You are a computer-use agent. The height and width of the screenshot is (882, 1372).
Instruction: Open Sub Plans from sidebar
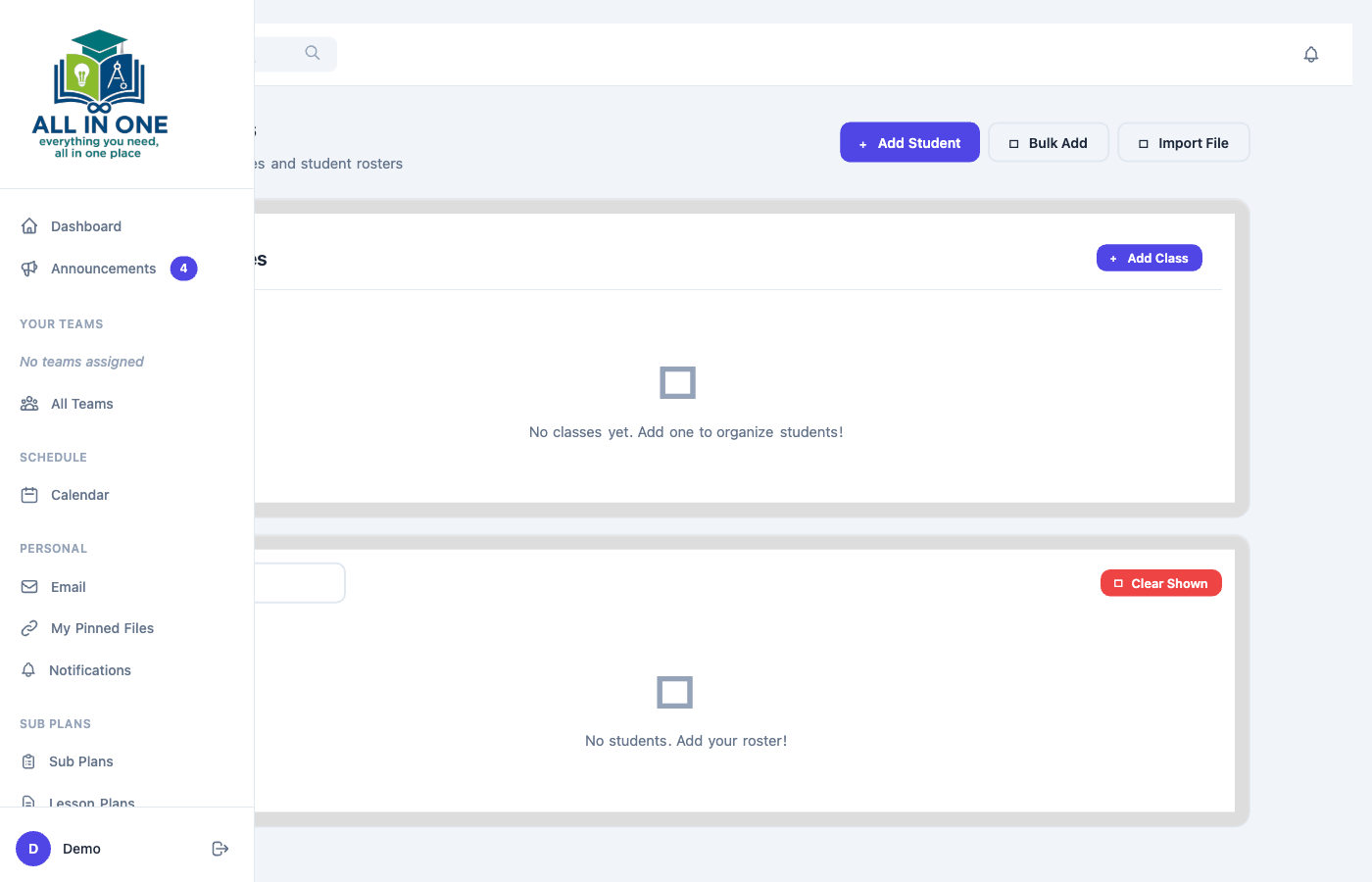point(80,761)
